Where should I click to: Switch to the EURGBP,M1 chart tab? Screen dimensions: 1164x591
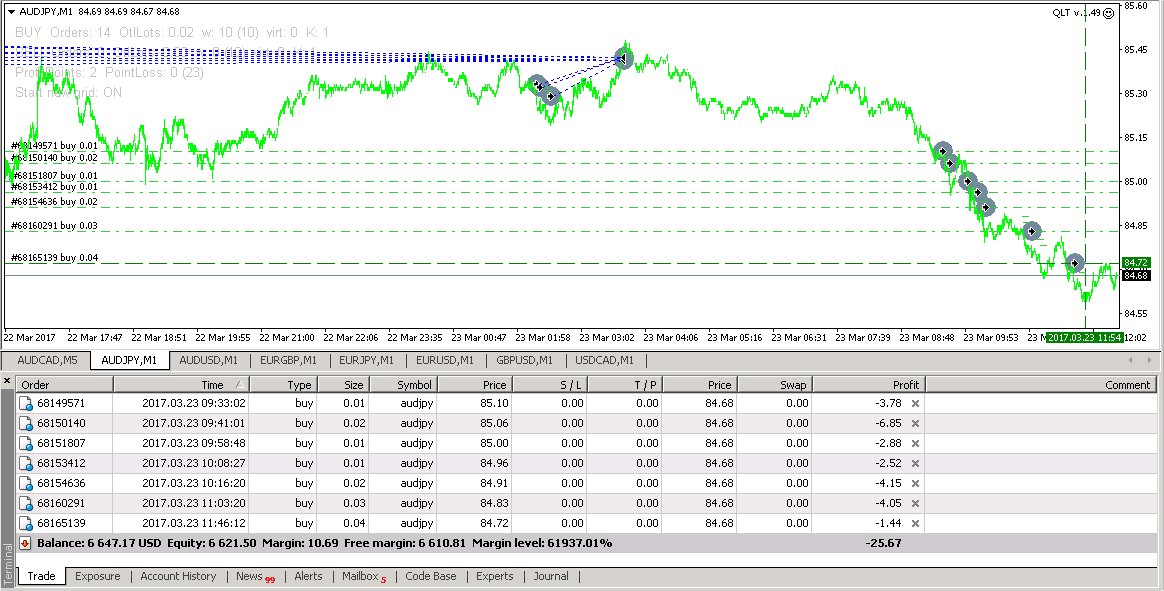tap(288, 360)
